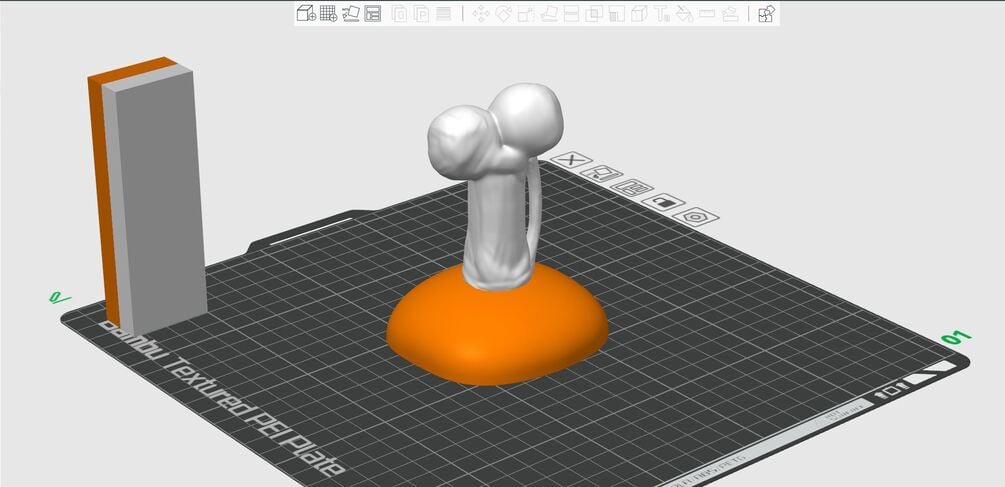1005x487 pixels.
Task: Select the Assemble tool icon
Action: click(731, 13)
